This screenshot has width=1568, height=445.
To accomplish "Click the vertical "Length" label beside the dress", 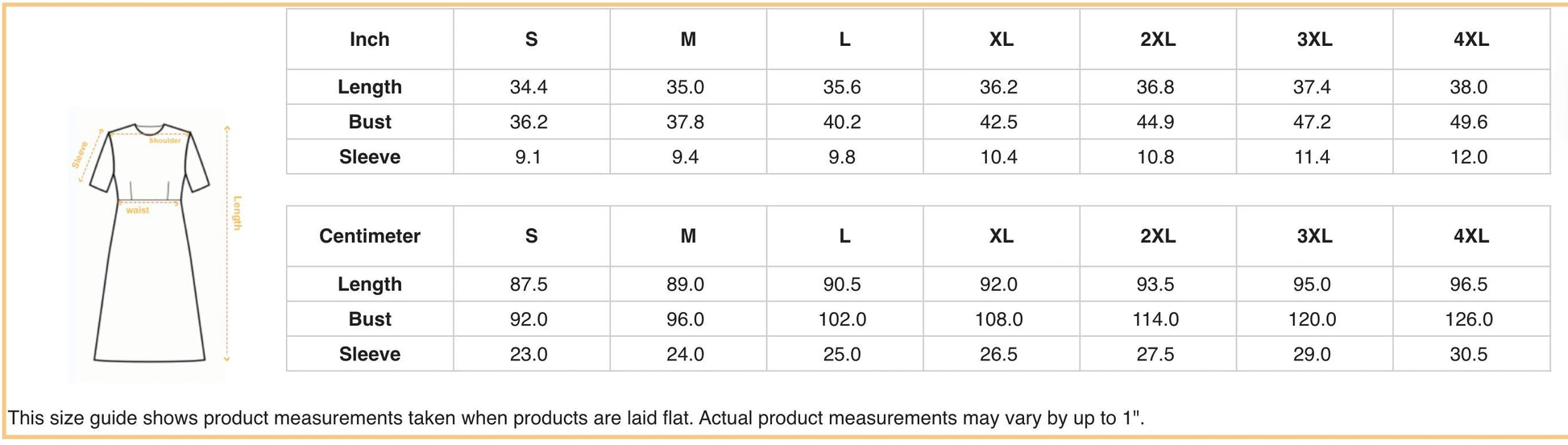I will pyautogui.click(x=237, y=213).
